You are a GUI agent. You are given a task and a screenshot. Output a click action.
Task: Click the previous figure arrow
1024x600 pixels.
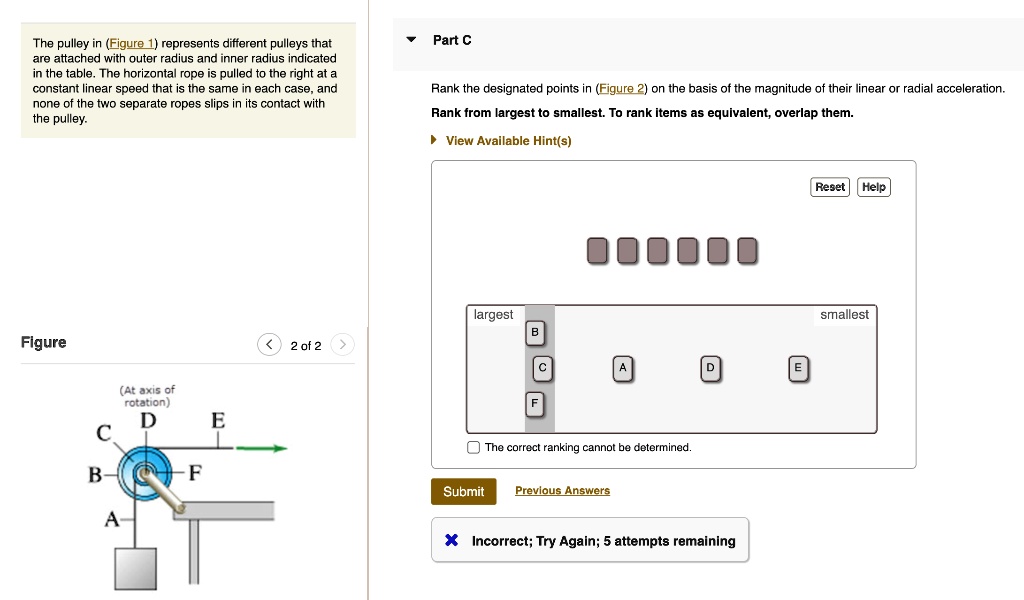click(x=269, y=345)
